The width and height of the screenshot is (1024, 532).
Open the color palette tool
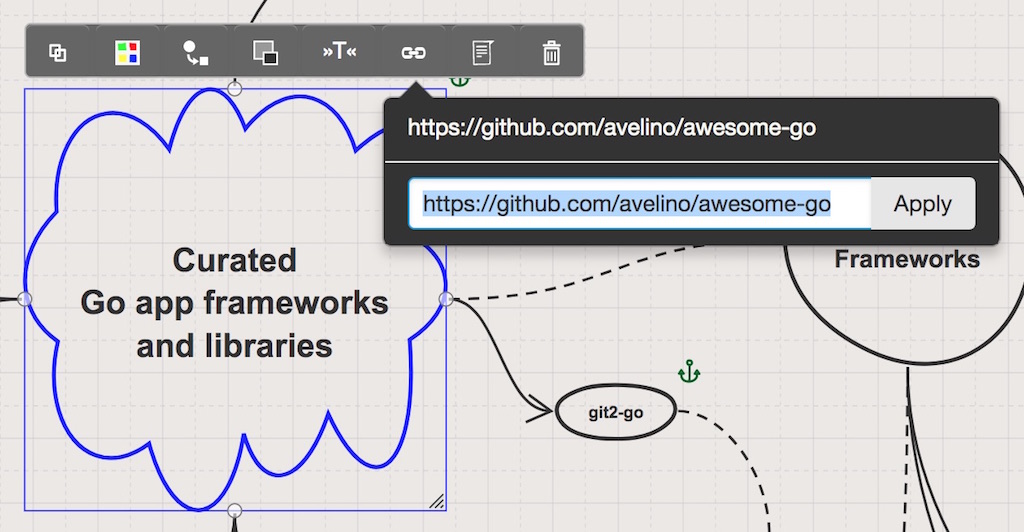click(x=127, y=53)
